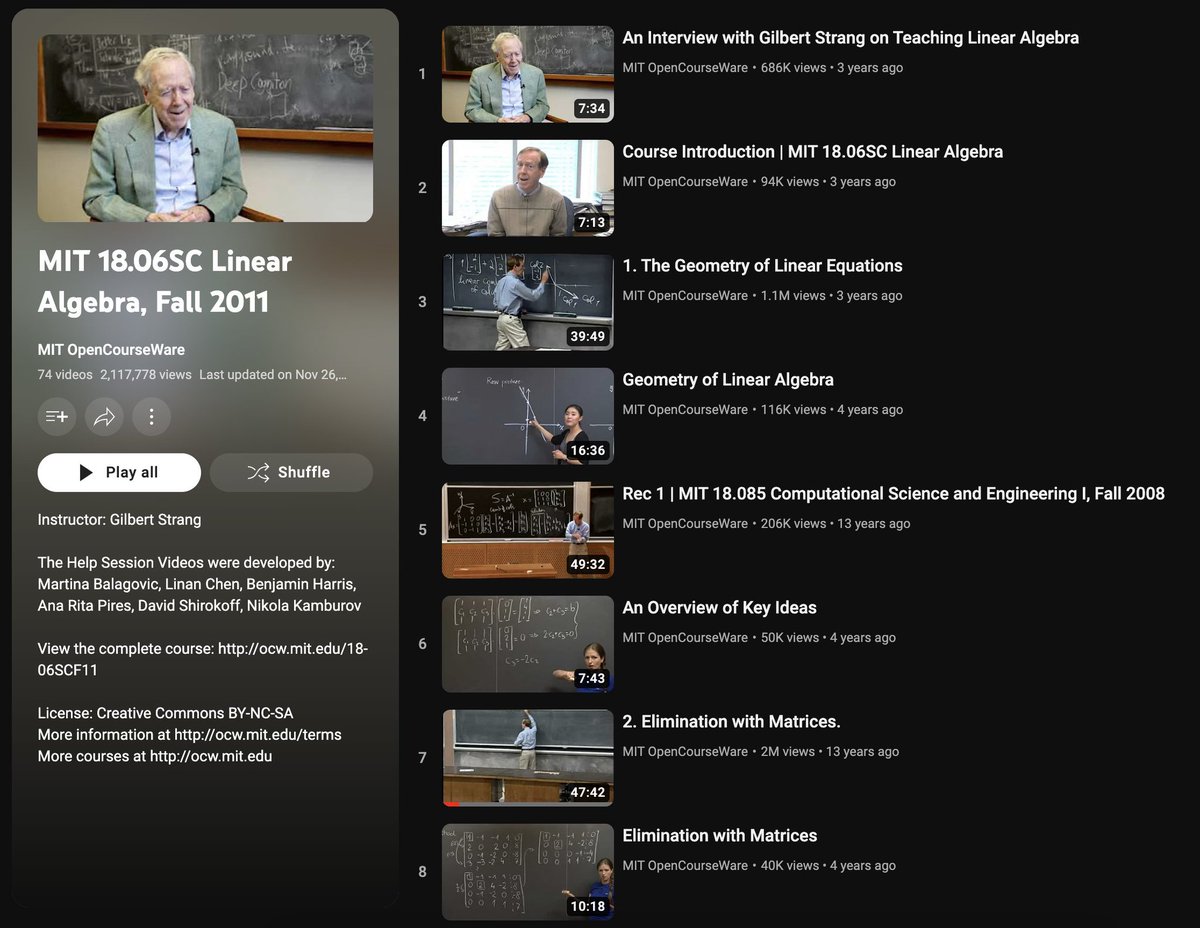Open the MIT OpenCourseWare channel under playlist title
Image resolution: width=1200 pixels, height=928 pixels.
(111, 350)
